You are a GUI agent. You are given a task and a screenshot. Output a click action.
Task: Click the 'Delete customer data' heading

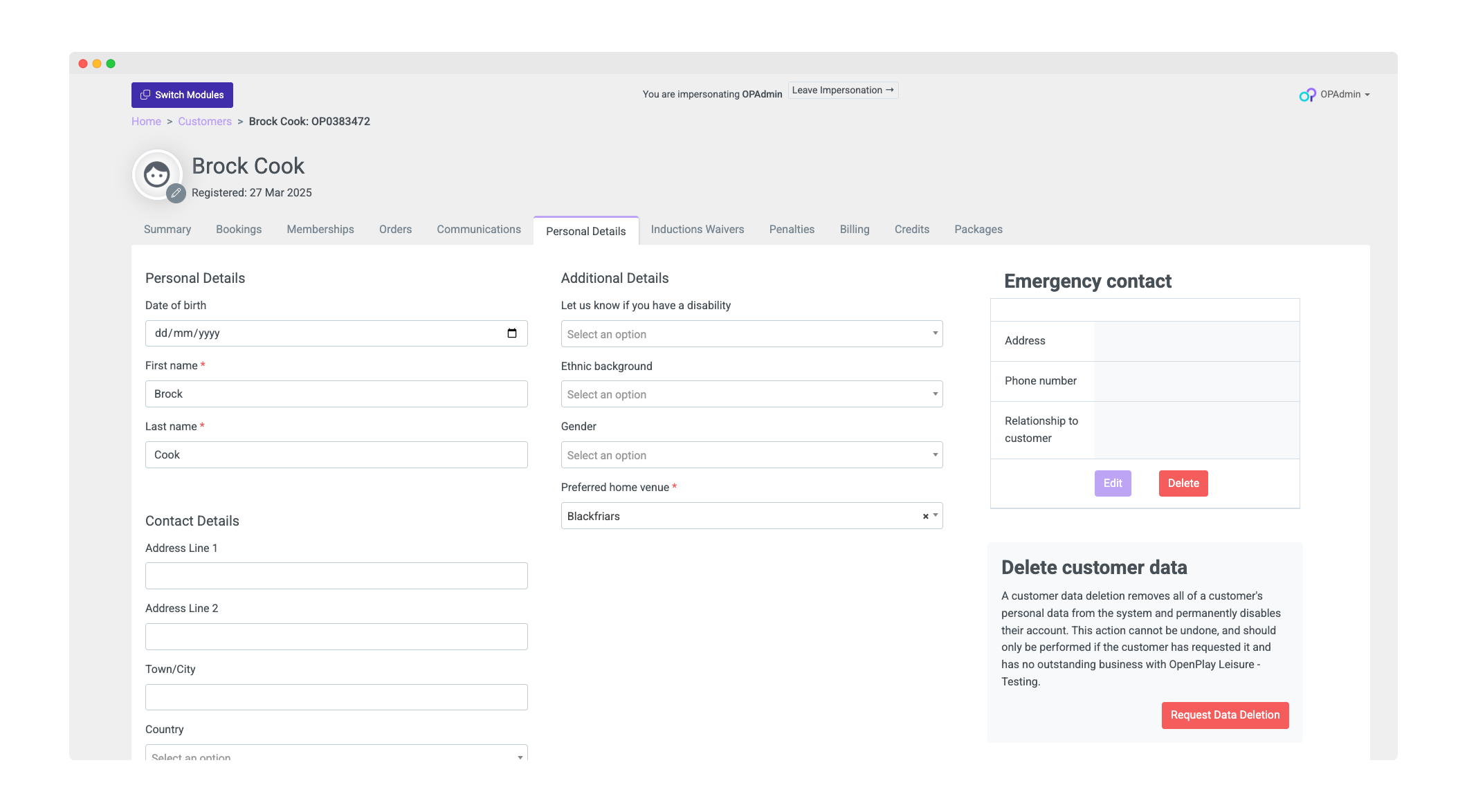click(x=1094, y=568)
